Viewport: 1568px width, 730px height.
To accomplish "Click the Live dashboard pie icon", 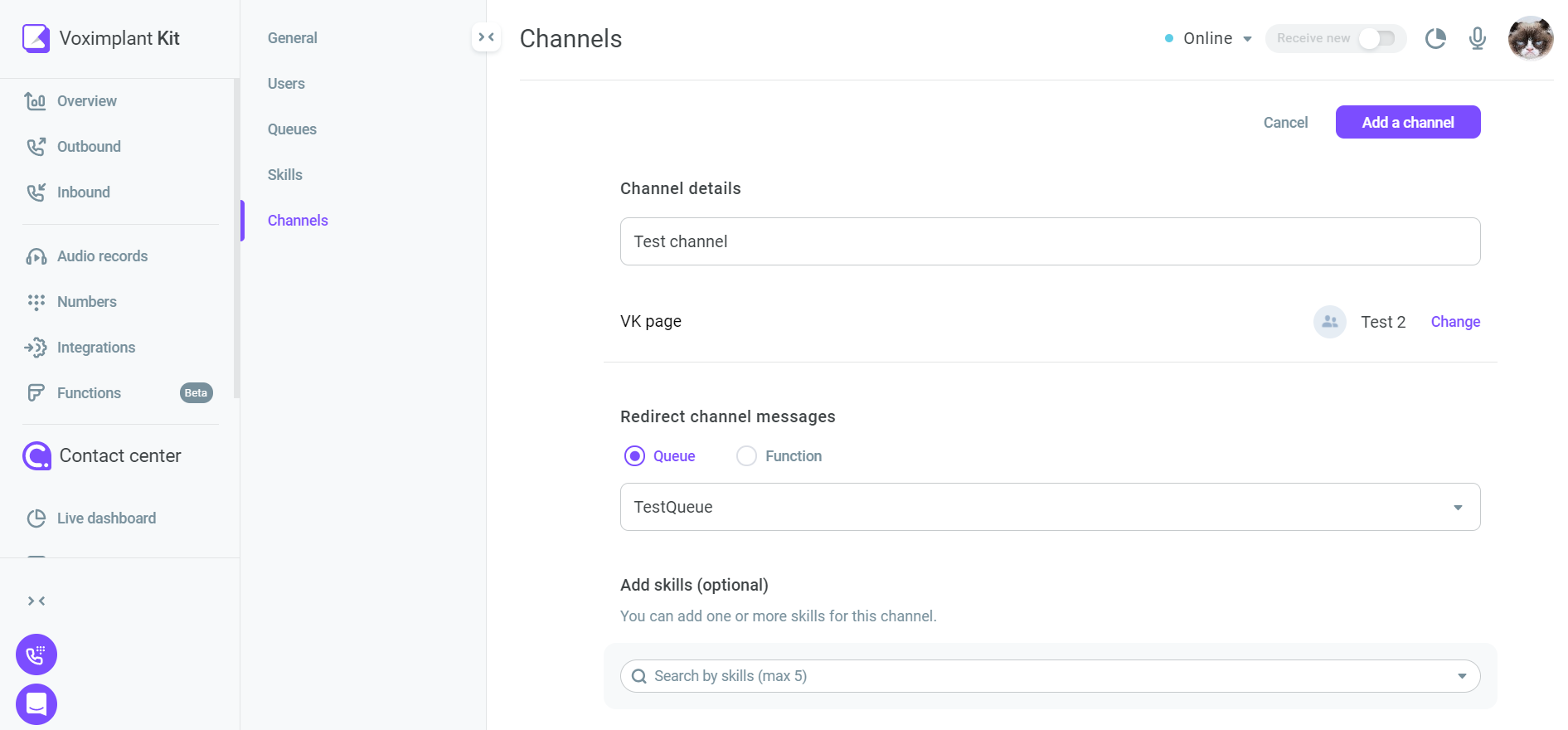I will 36,518.
